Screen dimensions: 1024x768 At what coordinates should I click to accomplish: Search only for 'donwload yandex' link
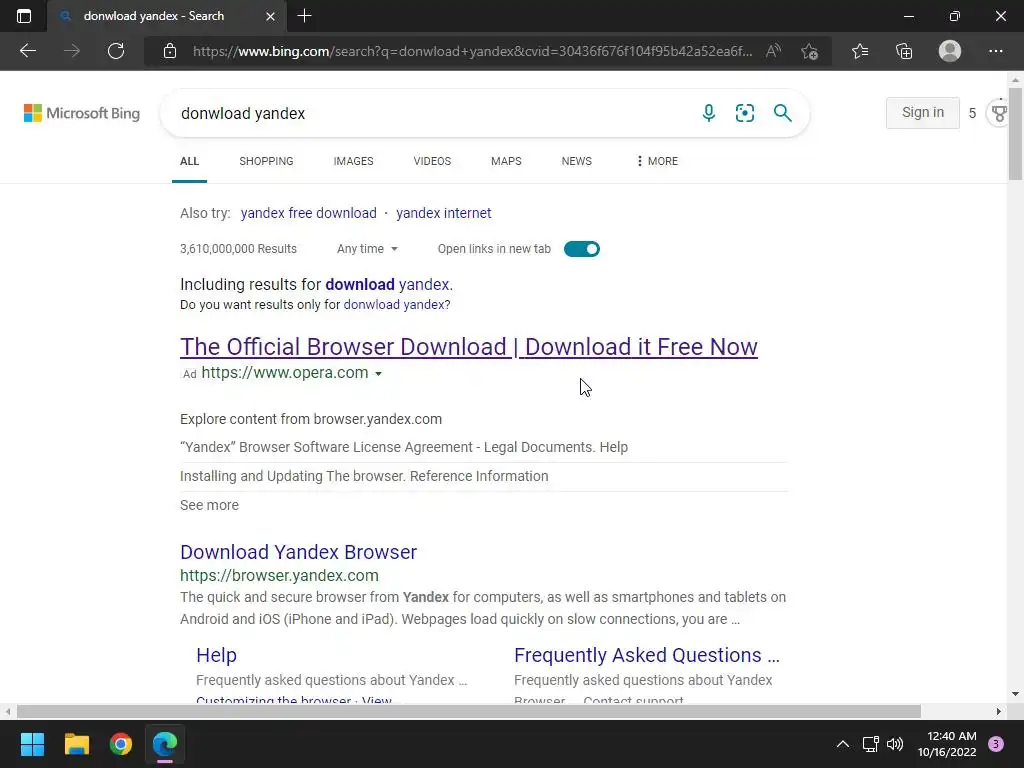tap(394, 305)
